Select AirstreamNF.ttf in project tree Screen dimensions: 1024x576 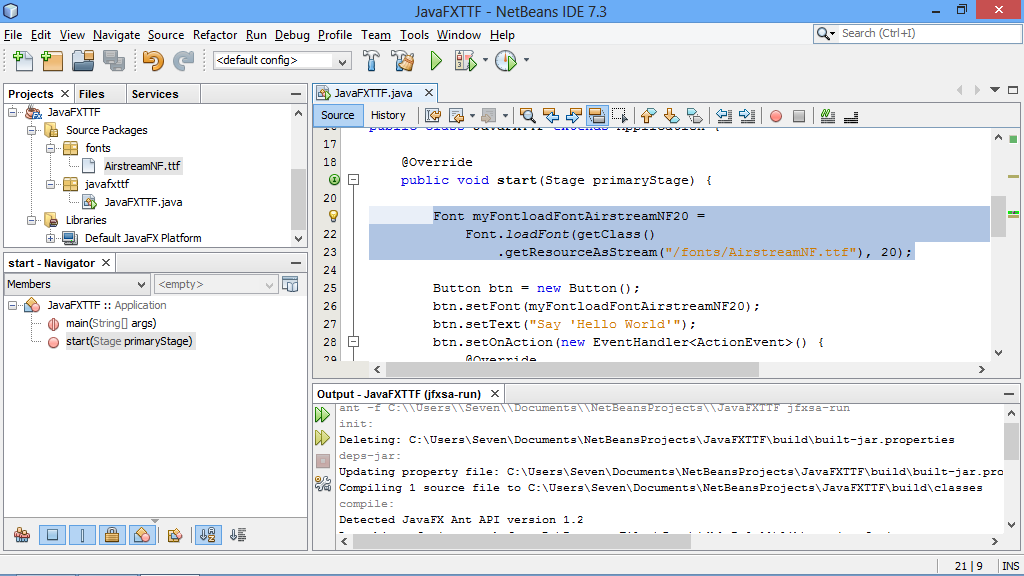(x=142, y=166)
